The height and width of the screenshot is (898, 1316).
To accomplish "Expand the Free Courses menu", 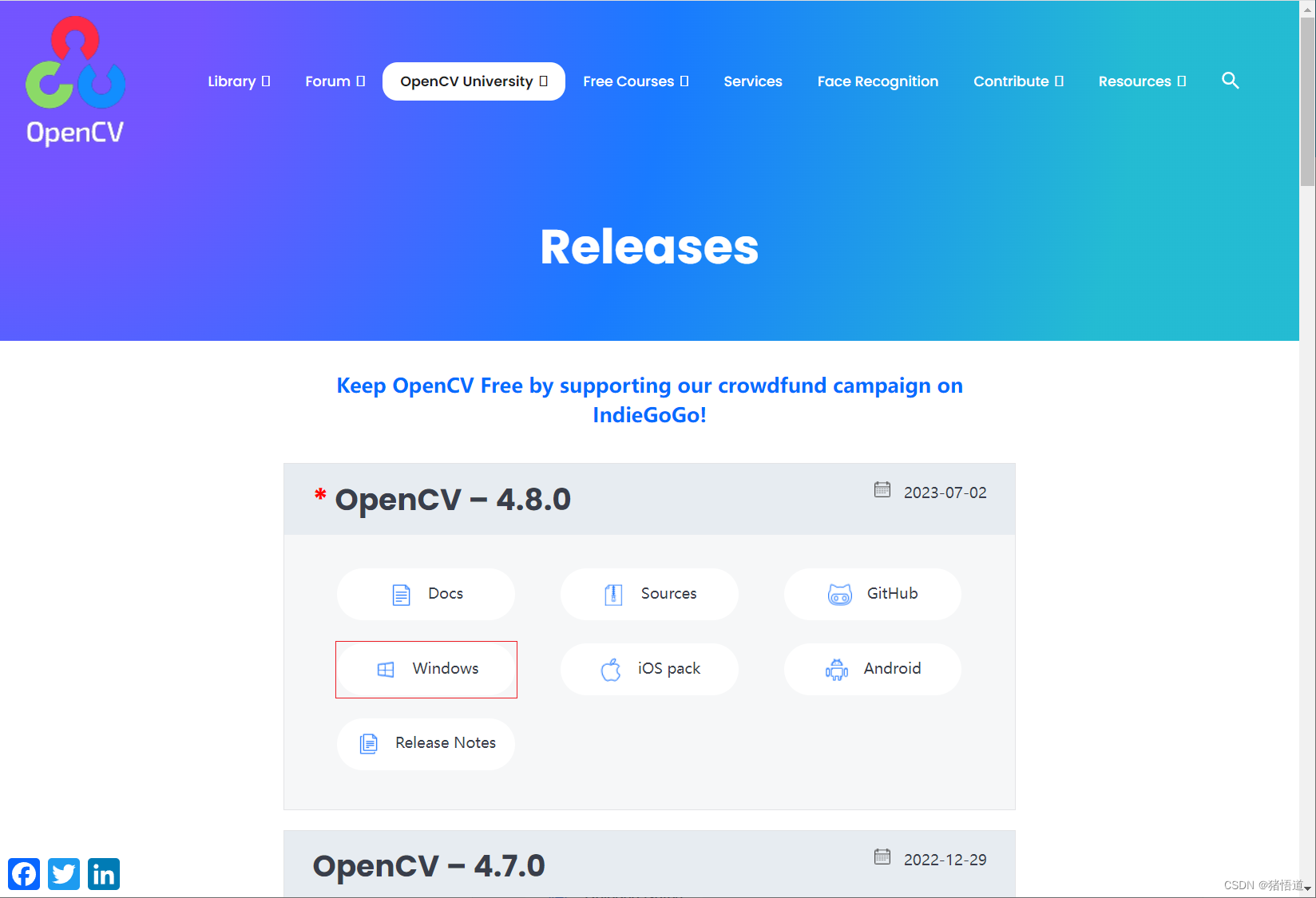I will click(x=636, y=81).
